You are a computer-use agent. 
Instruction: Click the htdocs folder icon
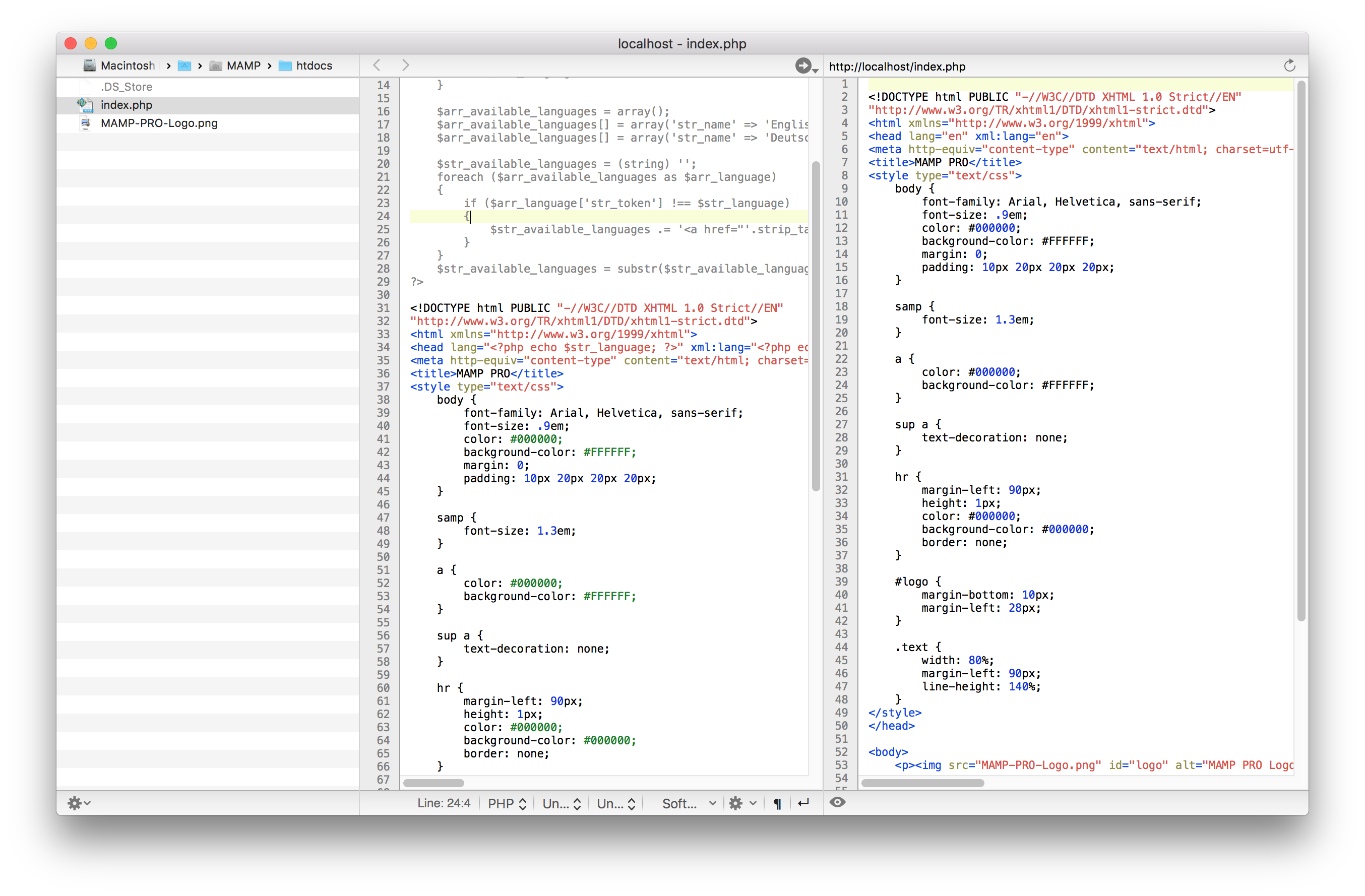click(x=285, y=66)
